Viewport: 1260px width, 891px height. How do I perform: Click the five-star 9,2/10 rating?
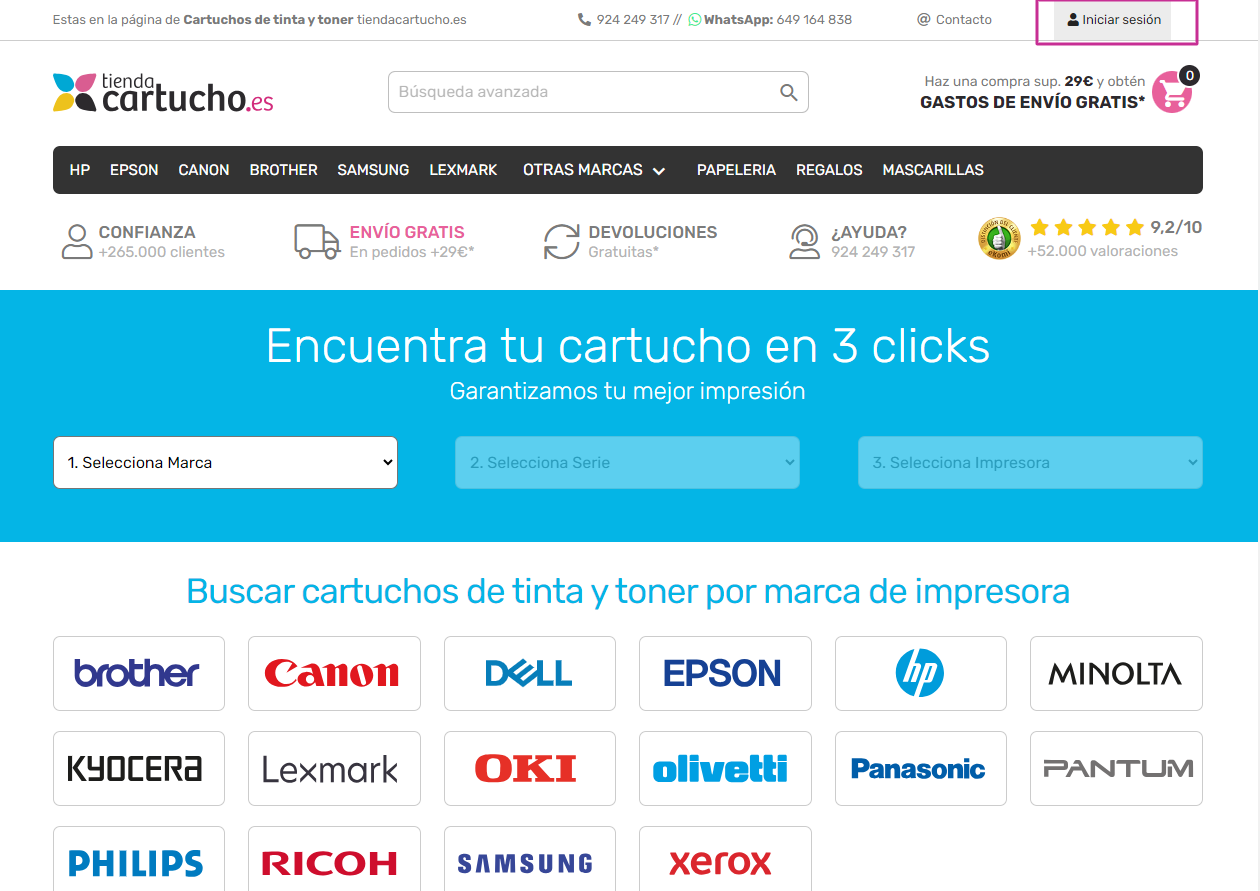coord(1116,227)
